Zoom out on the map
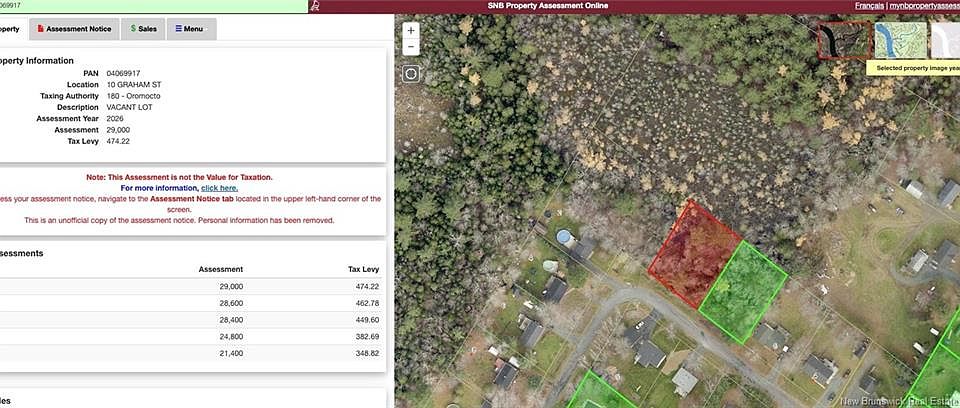 coord(411,47)
